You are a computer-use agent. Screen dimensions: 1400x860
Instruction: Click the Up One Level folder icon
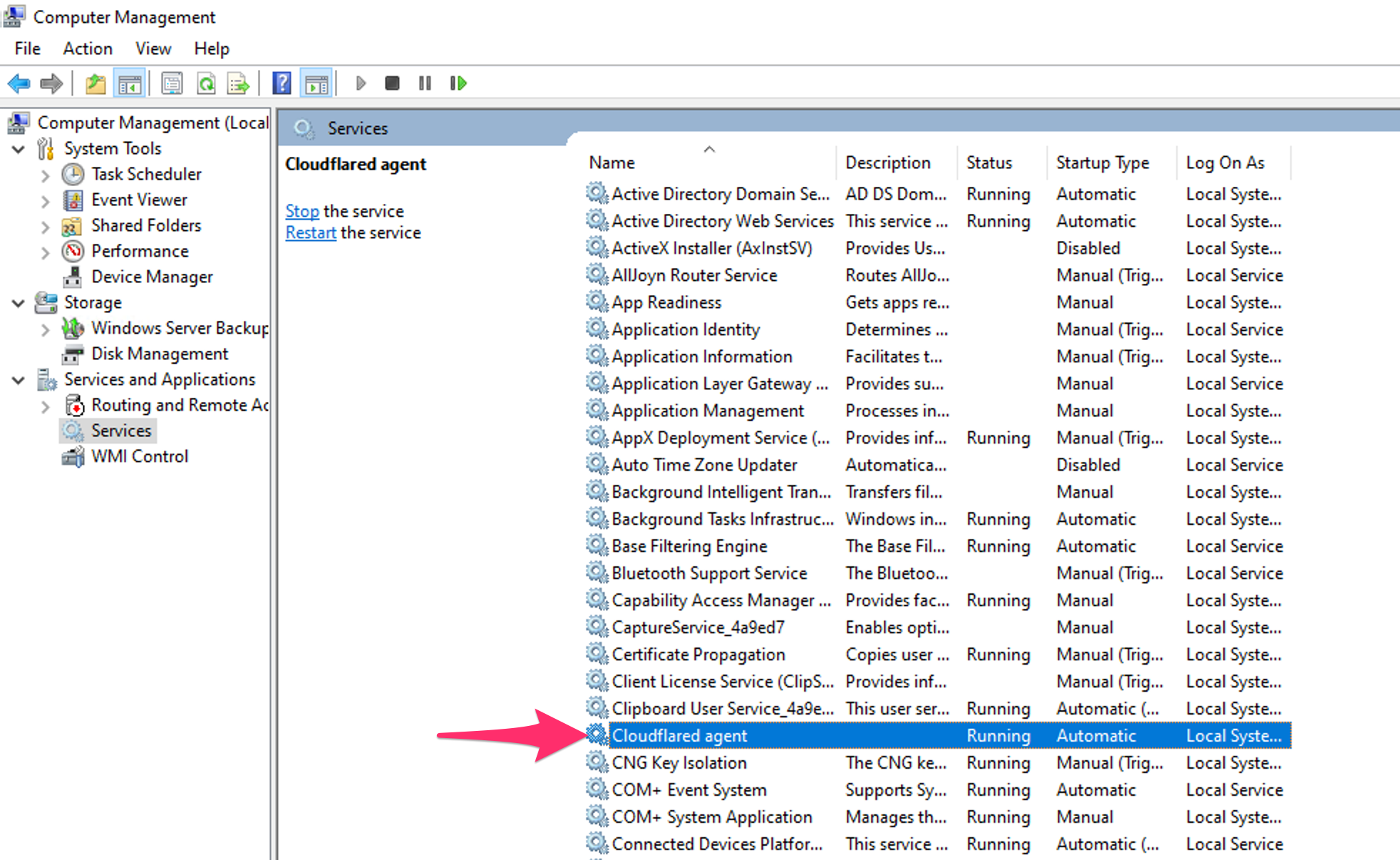point(95,83)
